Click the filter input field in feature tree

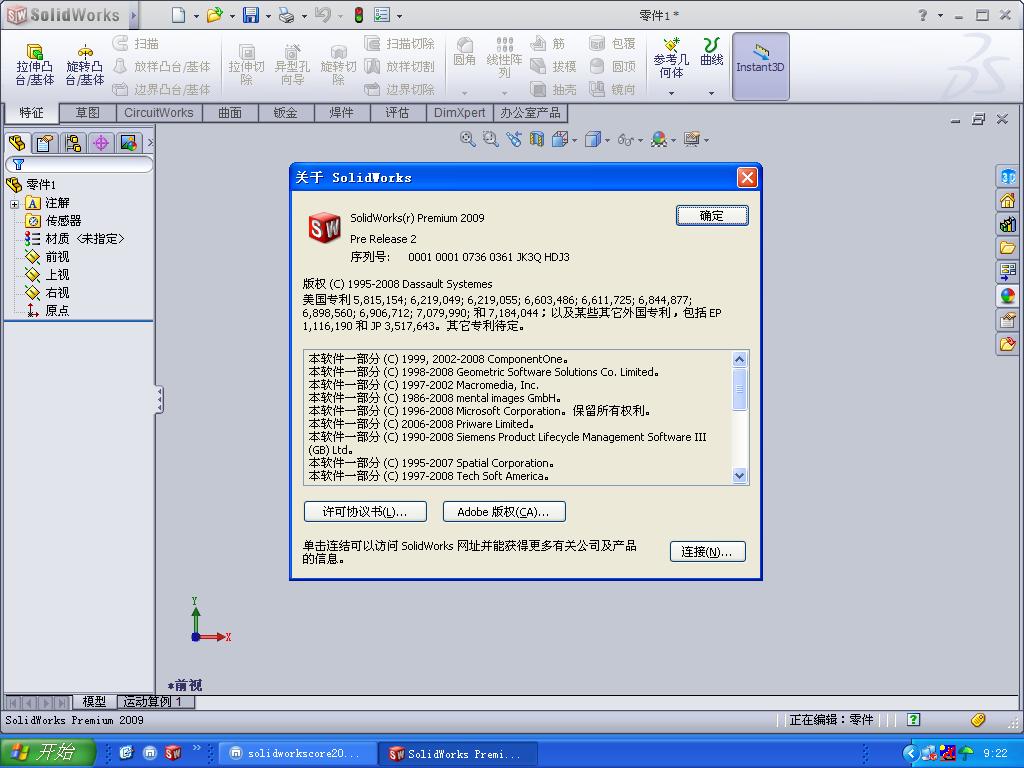pos(80,165)
